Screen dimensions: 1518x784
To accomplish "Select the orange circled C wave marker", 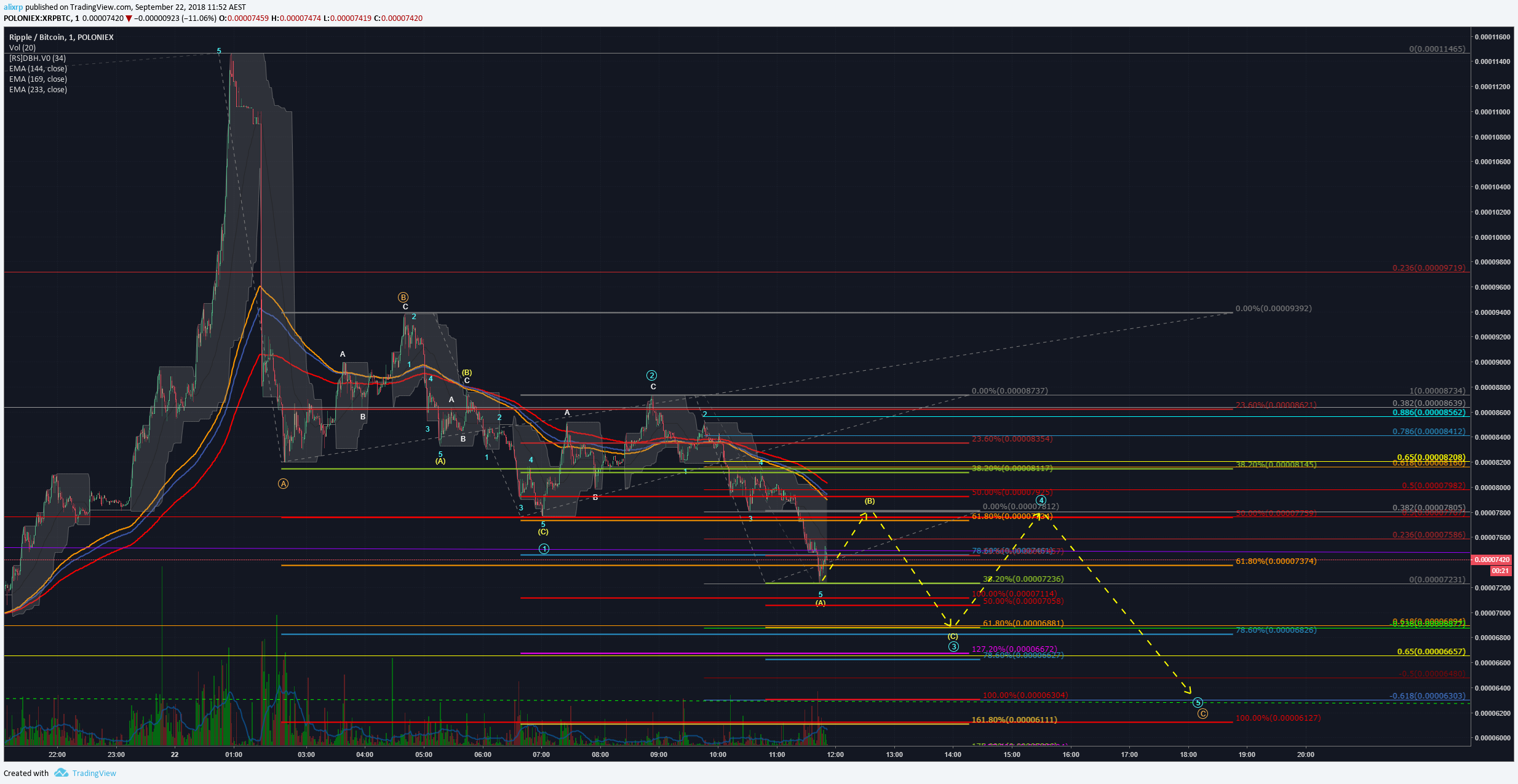I will 1202,714.
